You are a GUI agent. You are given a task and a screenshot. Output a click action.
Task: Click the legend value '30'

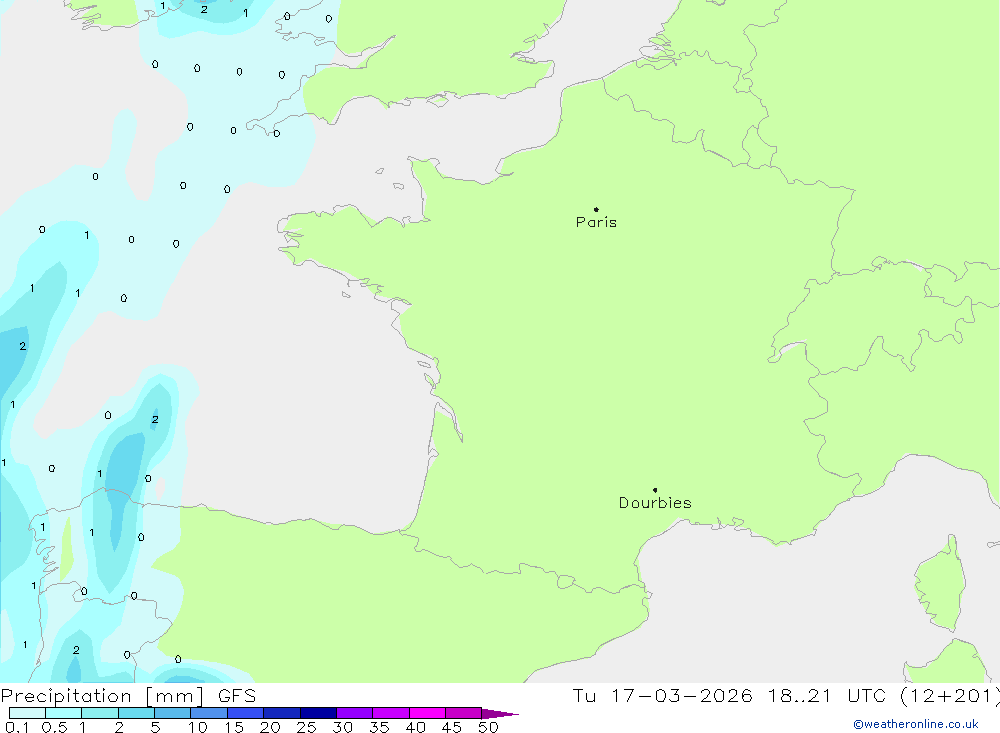(x=343, y=727)
